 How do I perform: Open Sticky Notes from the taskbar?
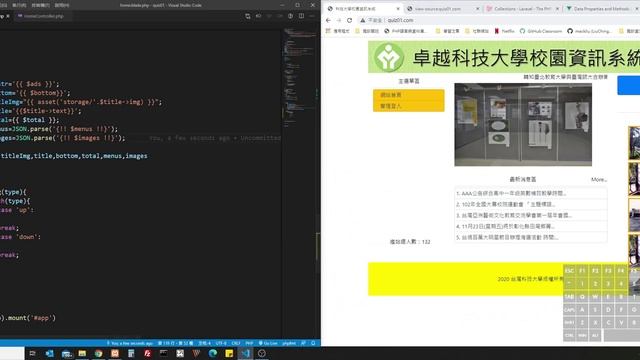tap(229, 353)
